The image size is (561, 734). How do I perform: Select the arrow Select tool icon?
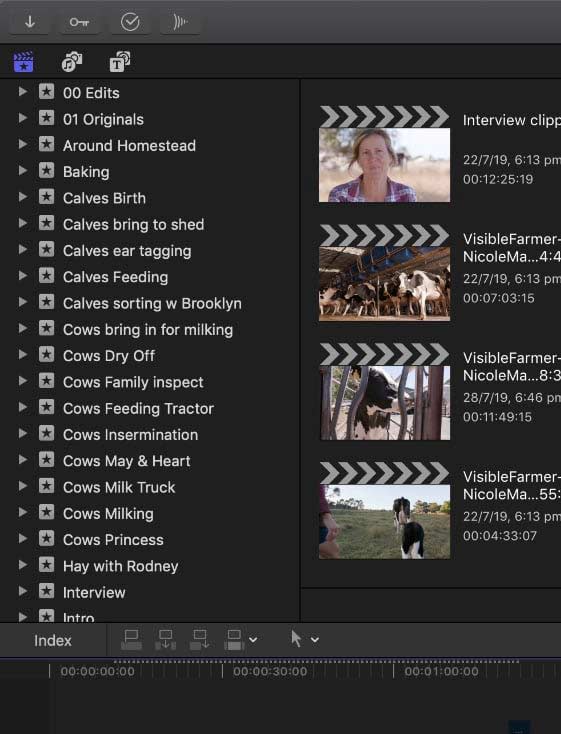click(295, 639)
